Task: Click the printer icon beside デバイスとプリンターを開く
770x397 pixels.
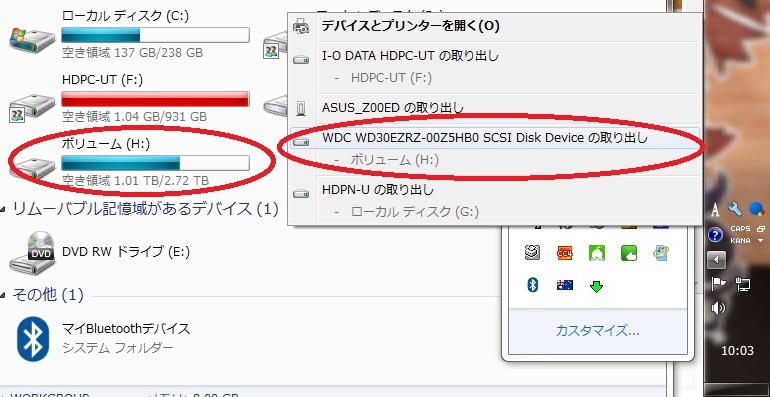Action: tap(301, 26)
